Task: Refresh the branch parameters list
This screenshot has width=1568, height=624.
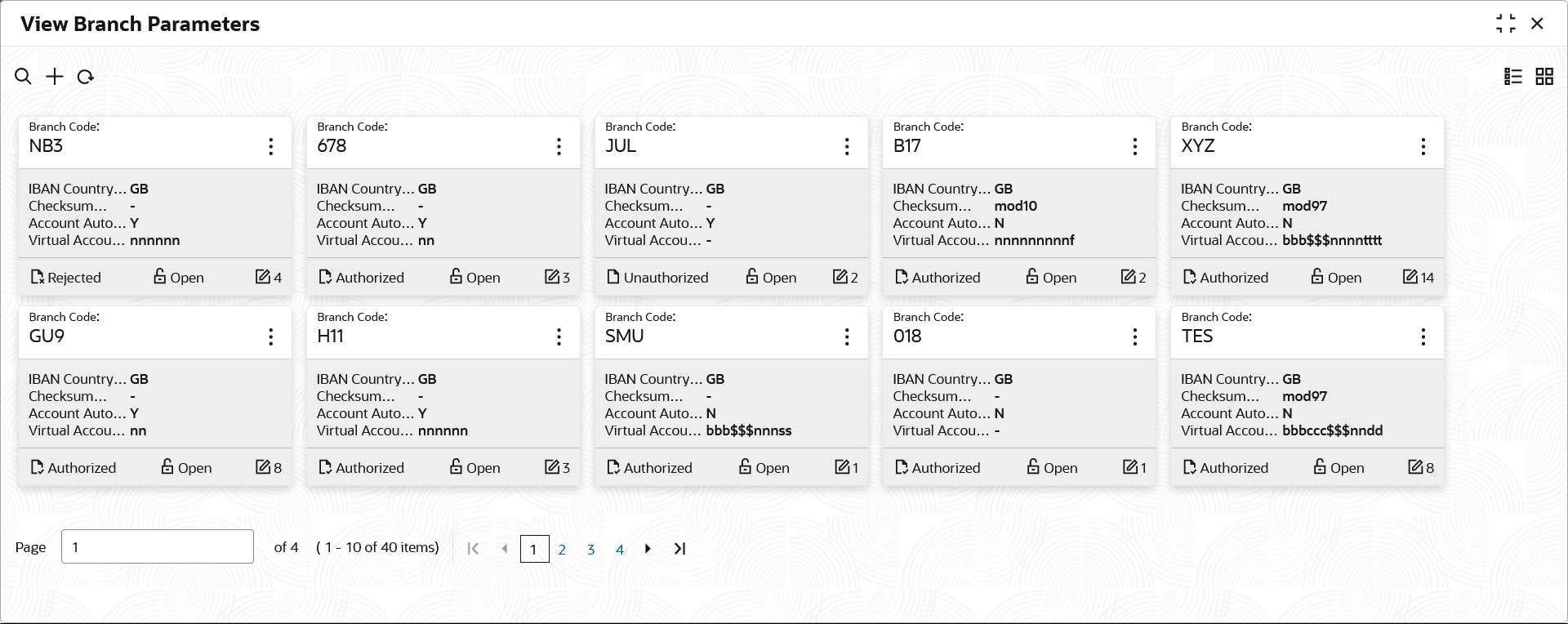Action: pyautogui.click(x=86, y=77)
